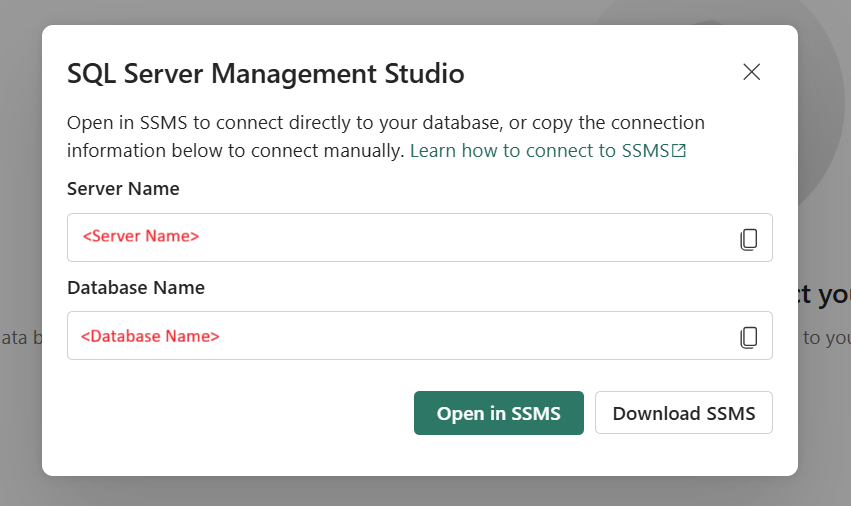The width and height of the screenshot is (851, 506).
Task: Click the SQL Server Management Studio heading
Action: (x=265, y=73)
